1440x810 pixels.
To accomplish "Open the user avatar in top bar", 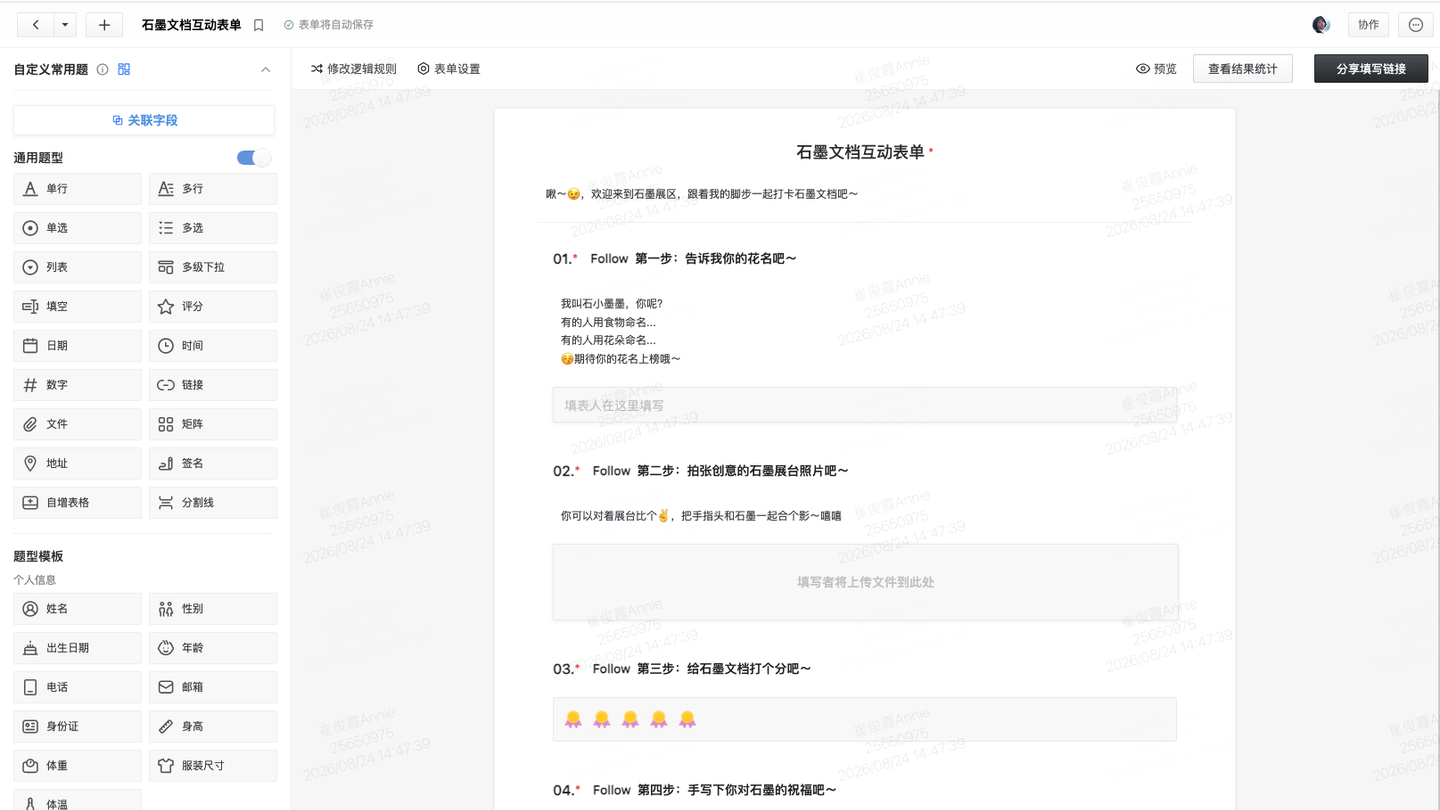I will coord(1321,25).
